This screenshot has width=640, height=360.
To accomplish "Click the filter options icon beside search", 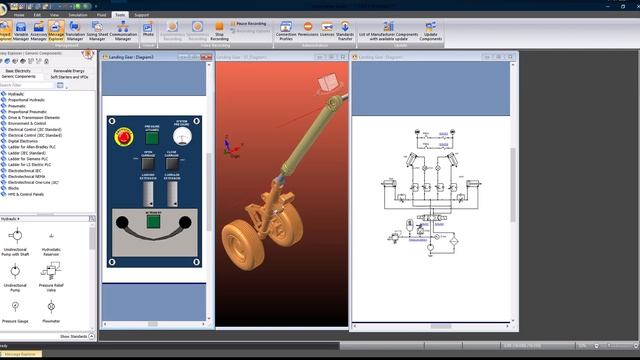I will (60, 85).
